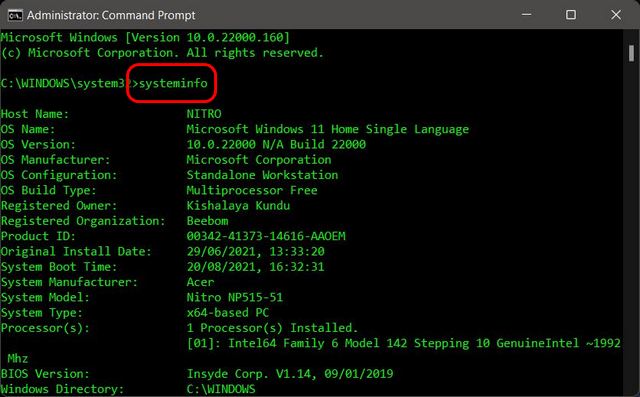640x397 pixels.
Task: Click the 'Administrator: Command Prompt' title text
Action: click(x=111, y=16)
